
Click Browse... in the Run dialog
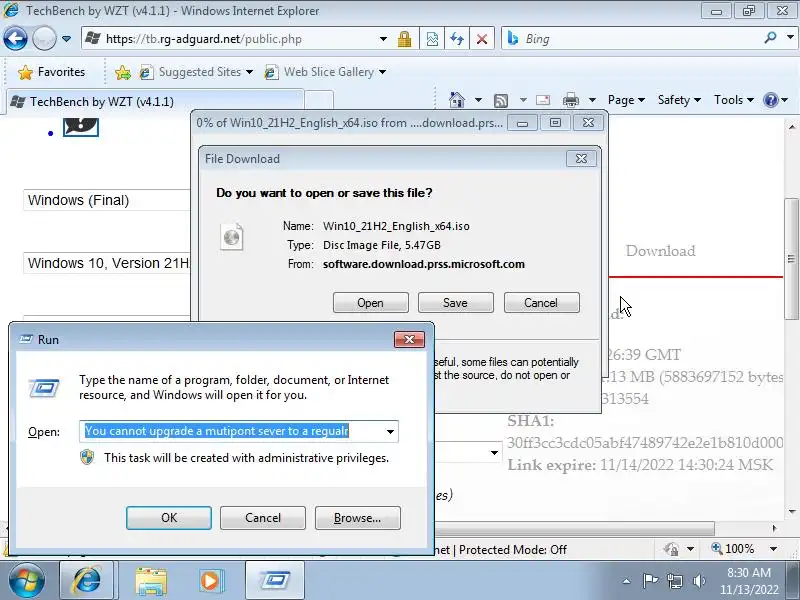tap(358, 518)
